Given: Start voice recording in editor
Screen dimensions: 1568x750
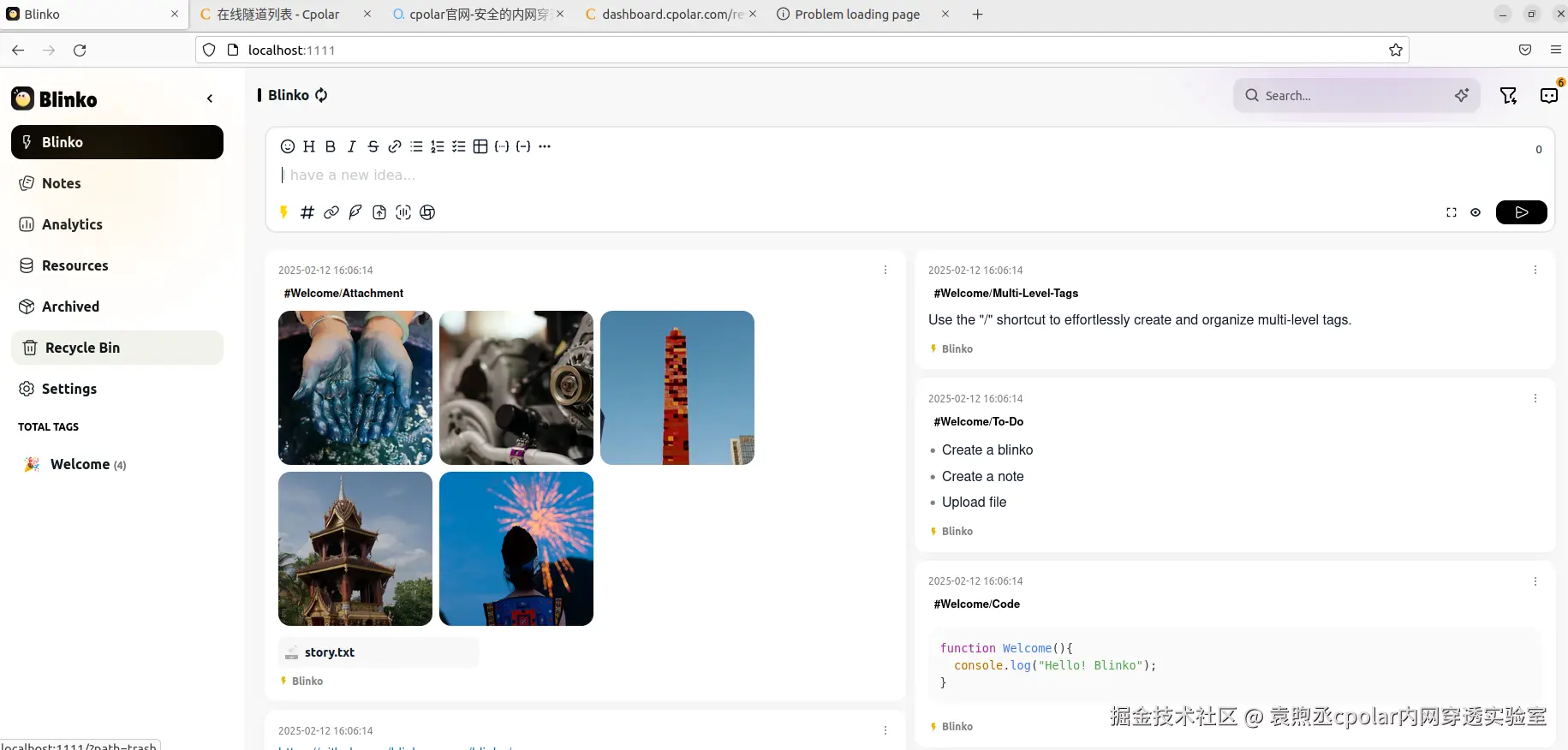Looking at the screenshot, I should [x=403, y=212].
